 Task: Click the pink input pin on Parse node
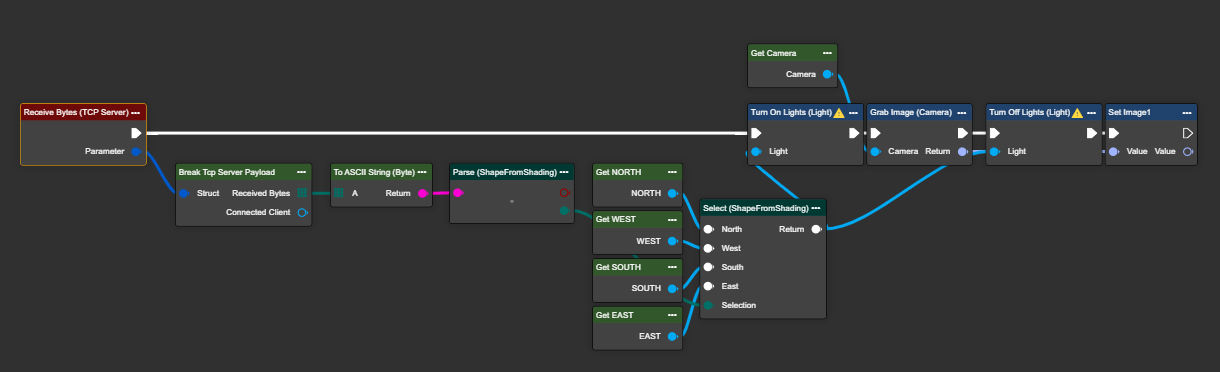458,193
